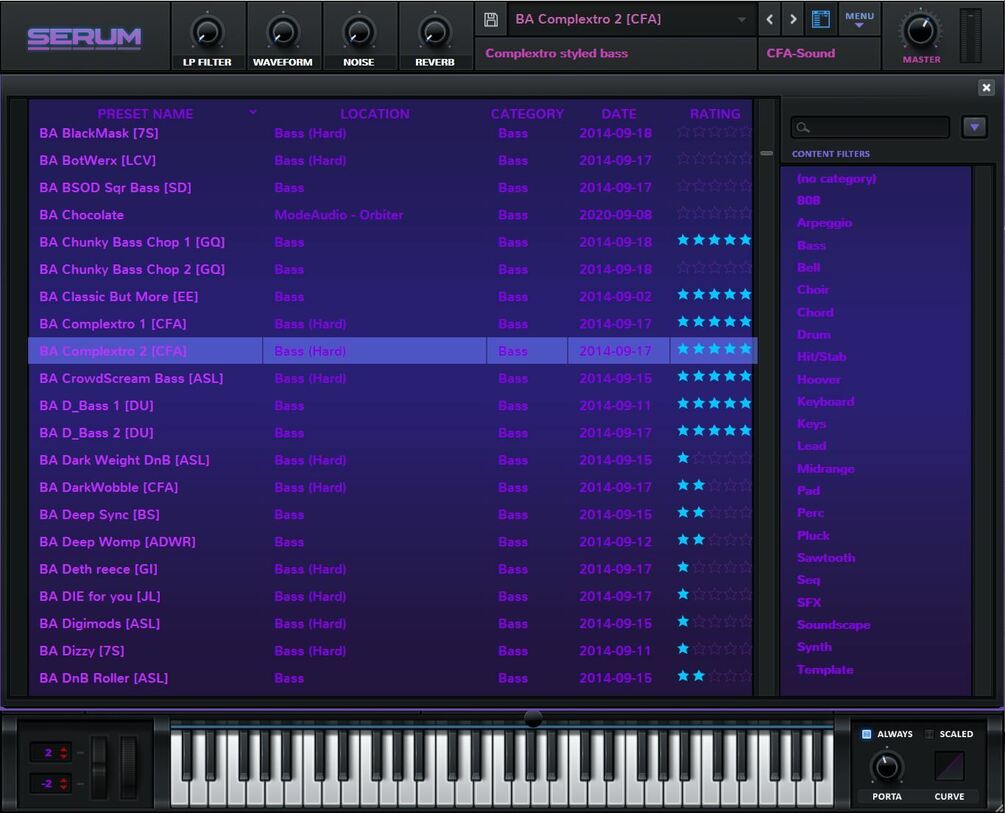Viewport: 1005px width, 813px height.
Task: Click the save preset floppy icon
Action: click(x=491, y=19)
